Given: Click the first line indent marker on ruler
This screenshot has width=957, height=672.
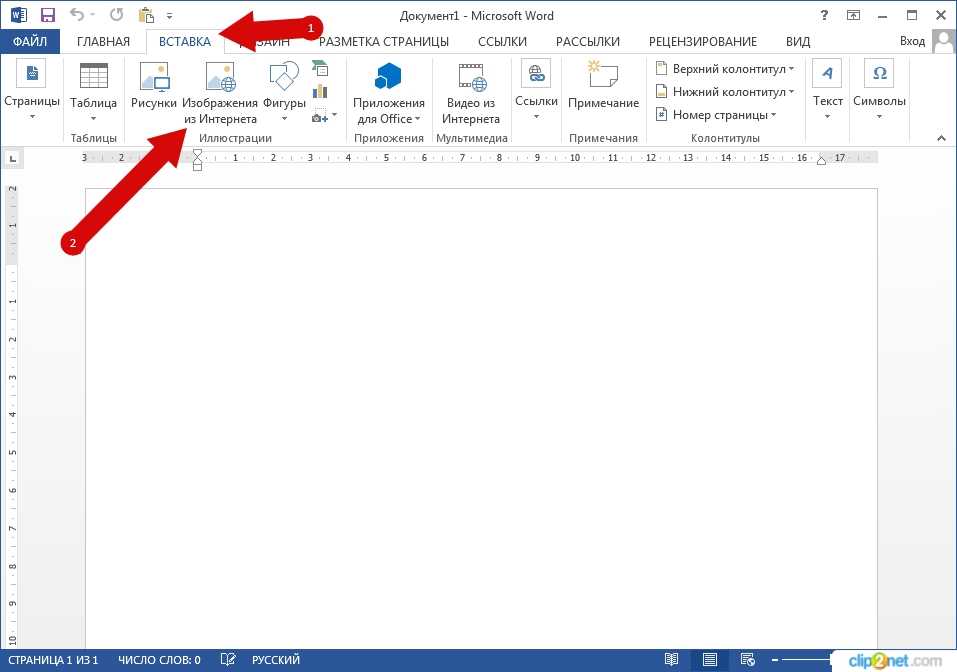Looking at the screenshot, I should [x=197, y=153].
